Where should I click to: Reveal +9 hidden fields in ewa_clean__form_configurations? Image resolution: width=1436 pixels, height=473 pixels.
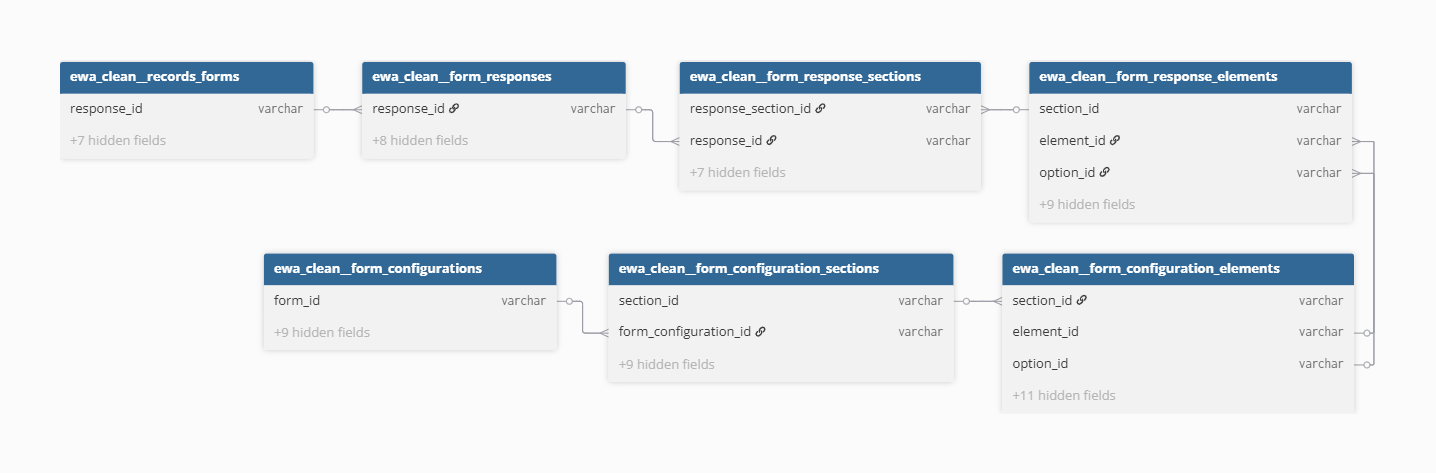tap(322, 332)
